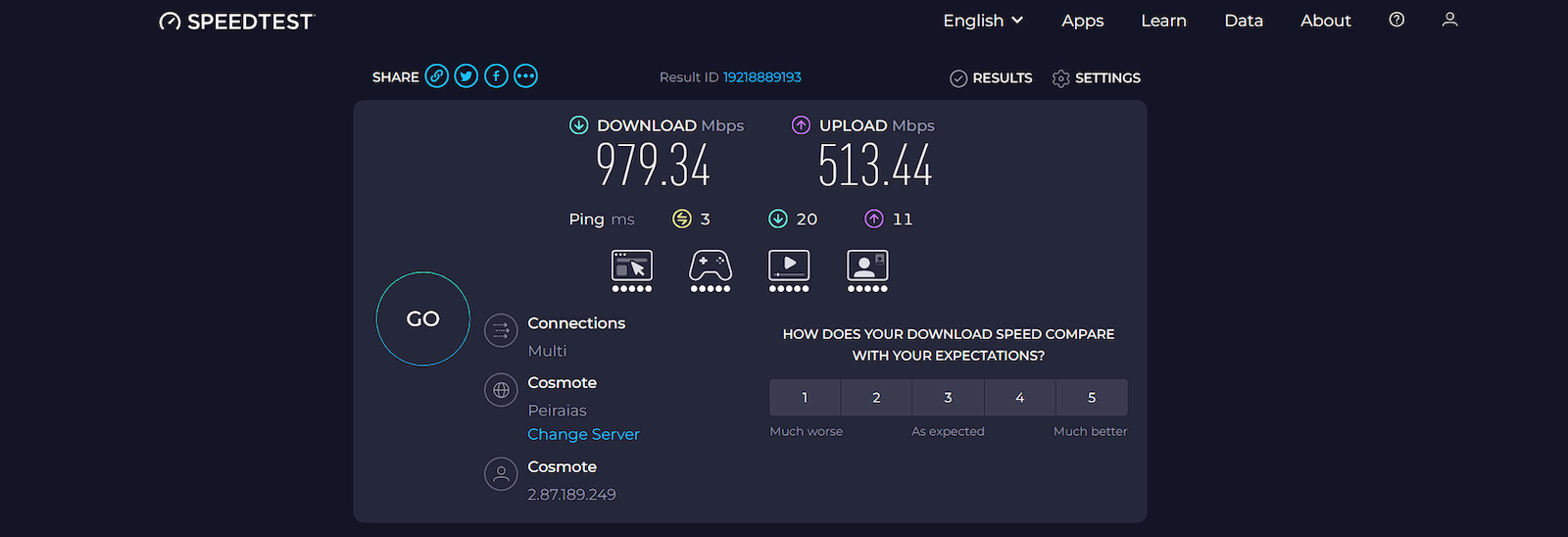
Task: Open the help question mark icon
Action: tap(1396, 20)
